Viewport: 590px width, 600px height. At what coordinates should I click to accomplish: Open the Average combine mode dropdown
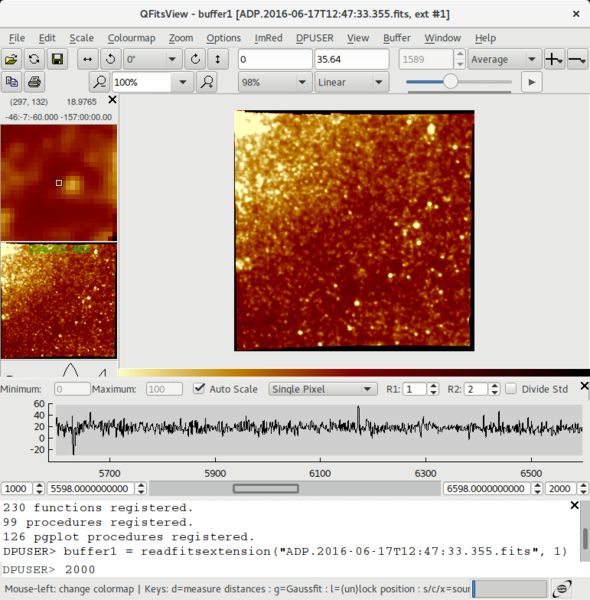coord(505,59)
